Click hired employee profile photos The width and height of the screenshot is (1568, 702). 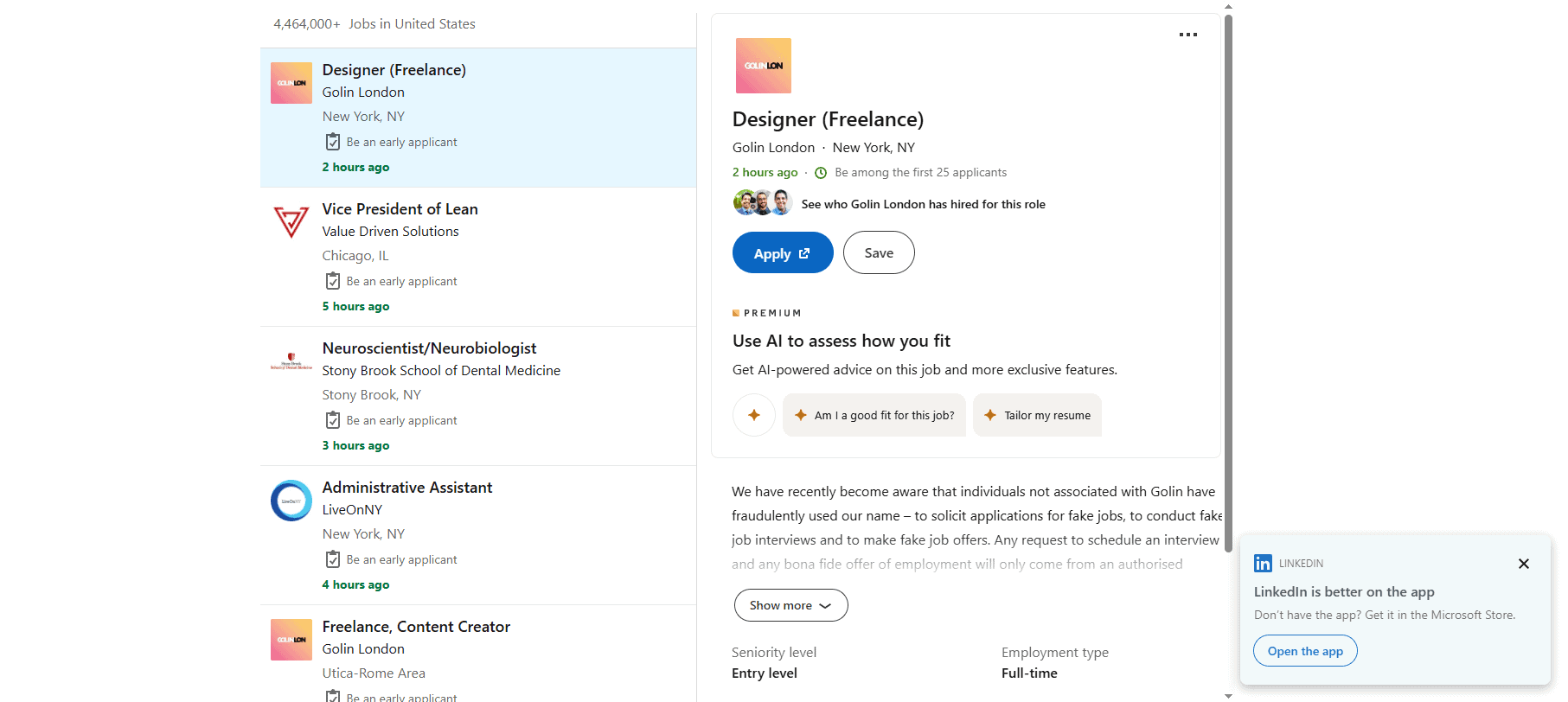pos(763,203)
